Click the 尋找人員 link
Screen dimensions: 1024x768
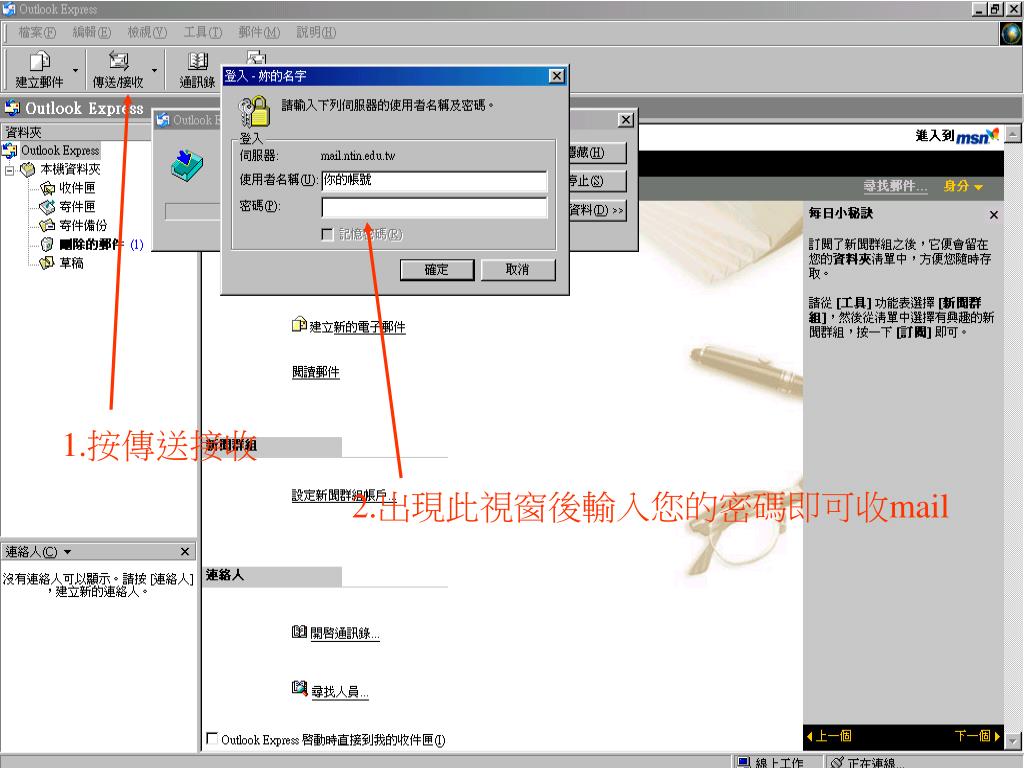pos(340,692)
